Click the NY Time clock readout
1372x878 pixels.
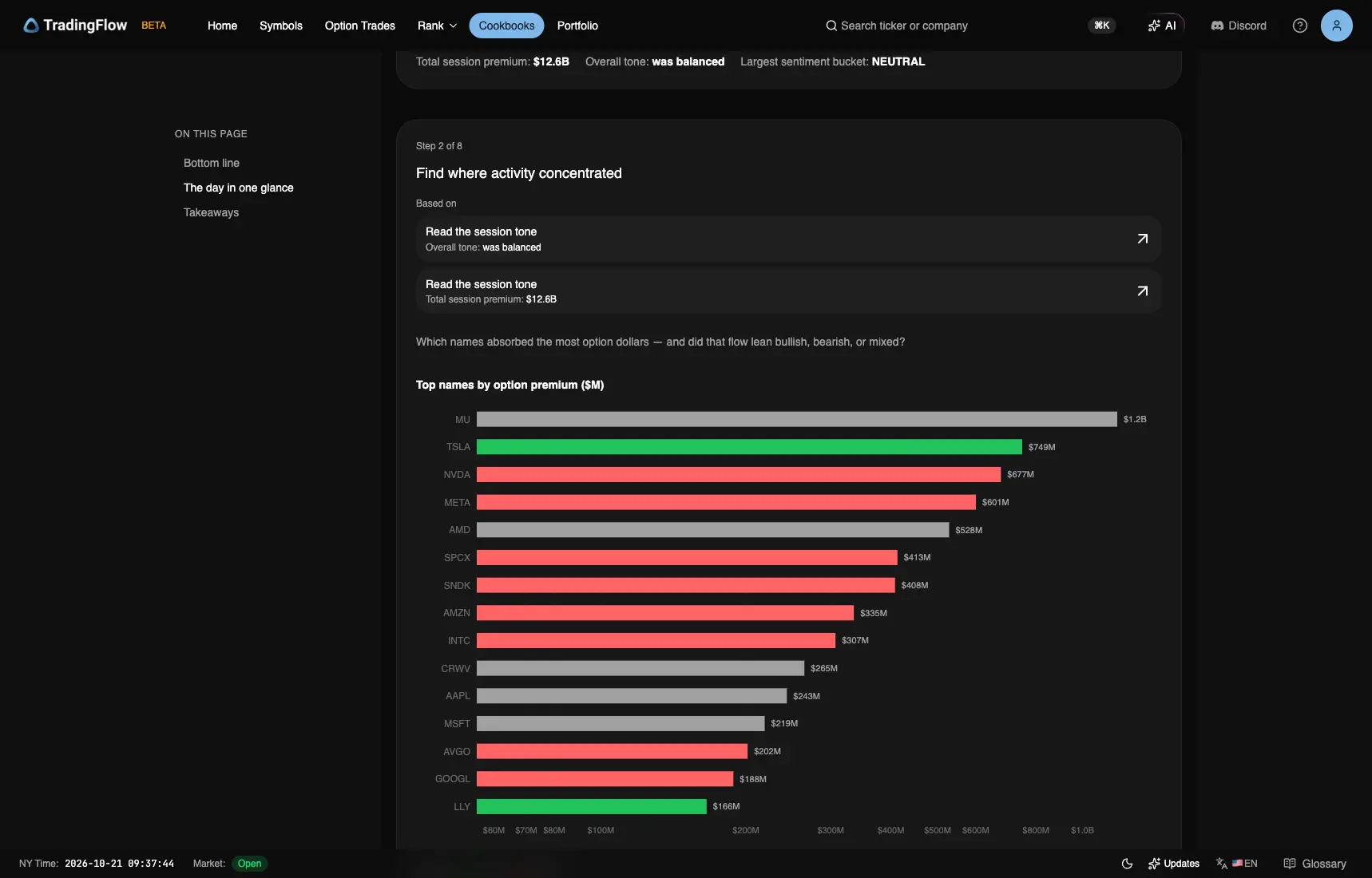pyautogui.click(x=119, y=864)
